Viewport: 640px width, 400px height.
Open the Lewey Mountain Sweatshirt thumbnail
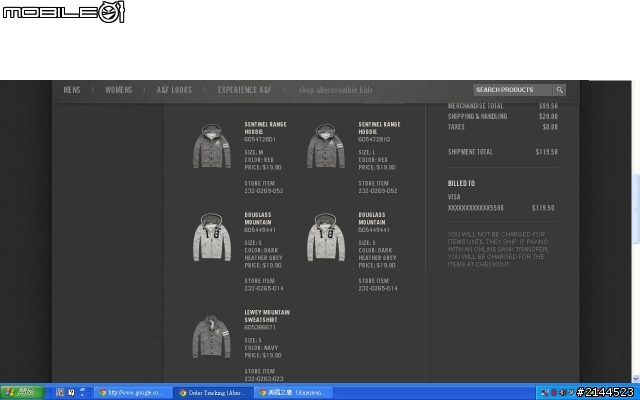[x=211, y=337]
